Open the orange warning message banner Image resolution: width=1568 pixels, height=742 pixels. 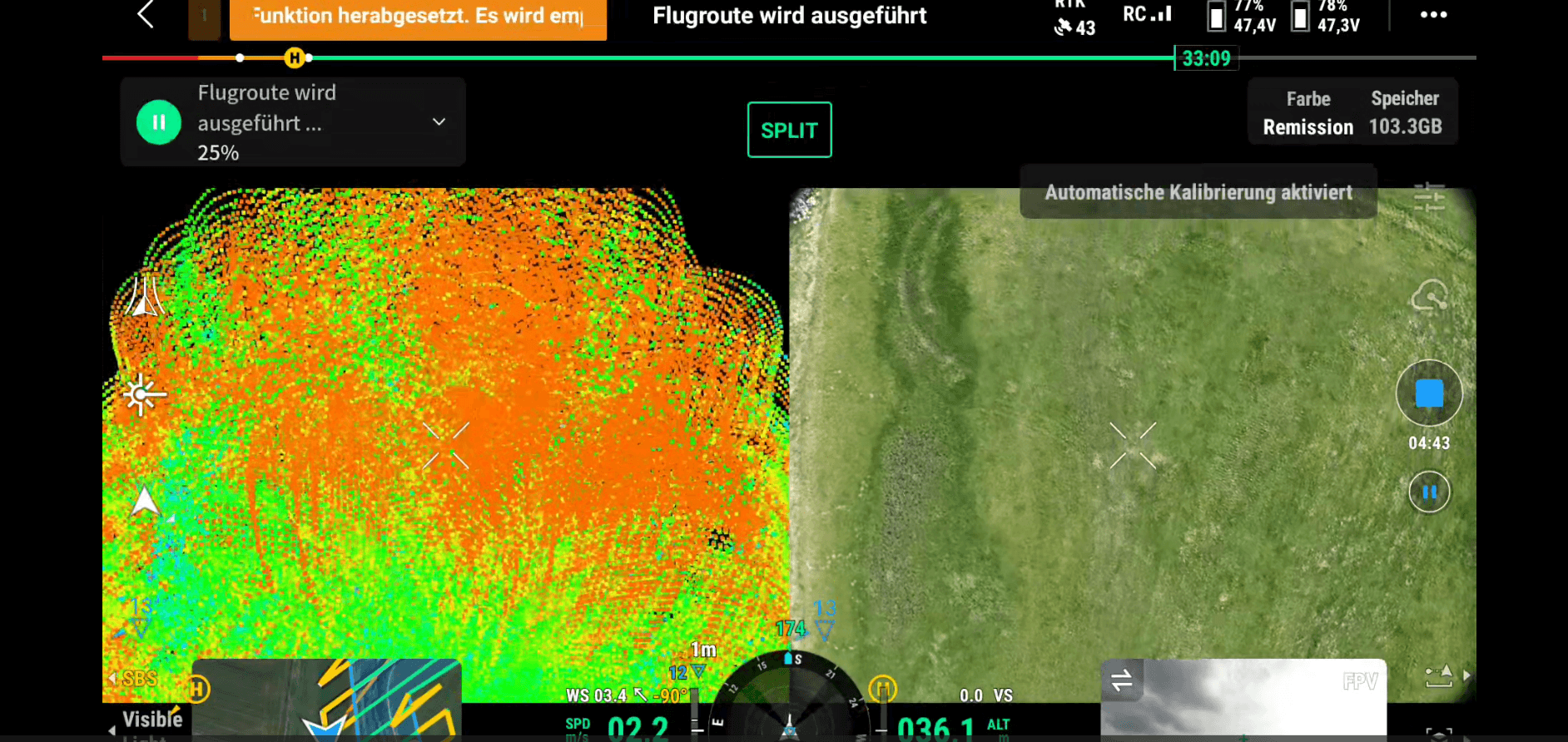(x=418, y=18)
